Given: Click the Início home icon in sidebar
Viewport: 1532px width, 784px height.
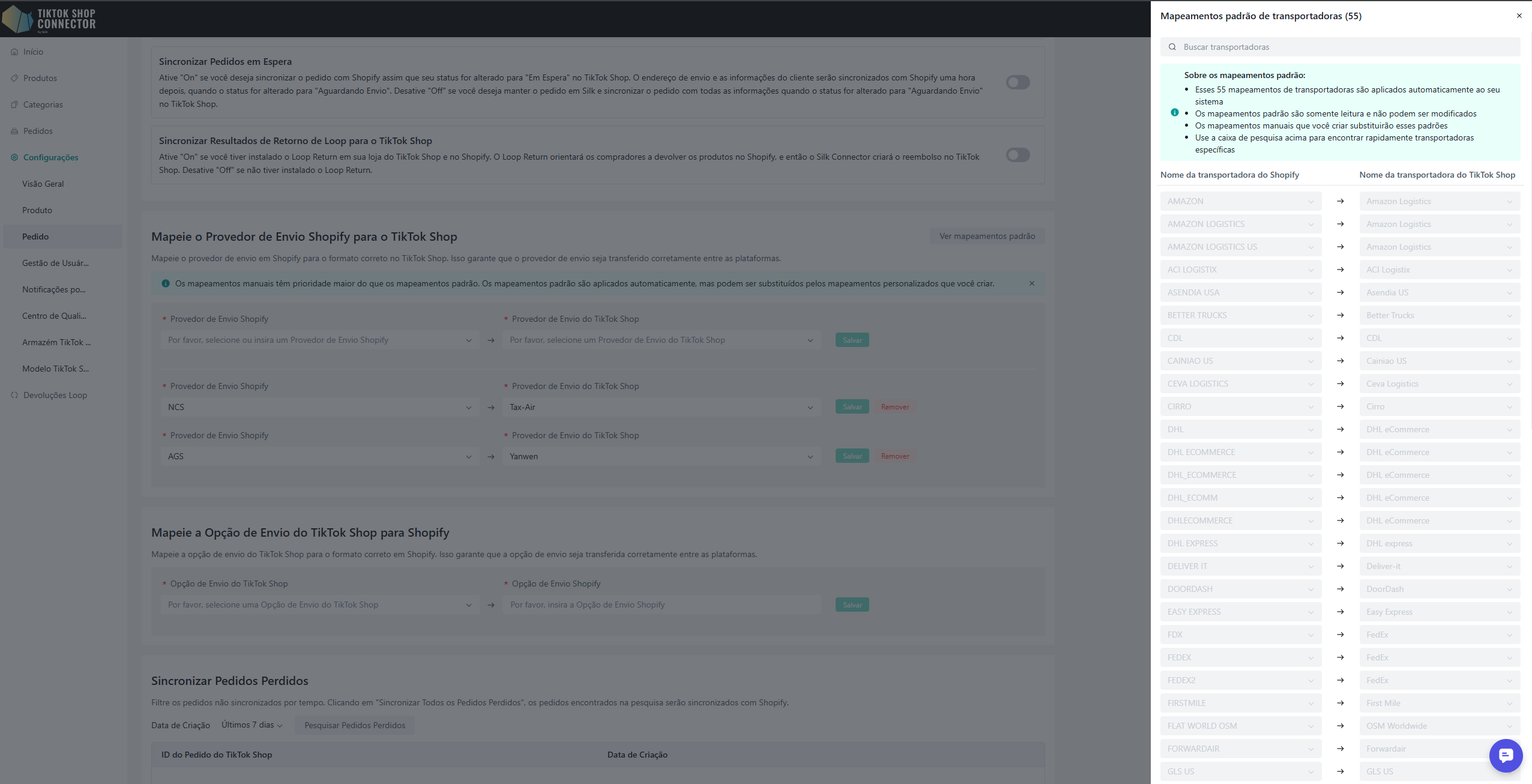Looking at the screenshot, I should click(x=14, y=52).
